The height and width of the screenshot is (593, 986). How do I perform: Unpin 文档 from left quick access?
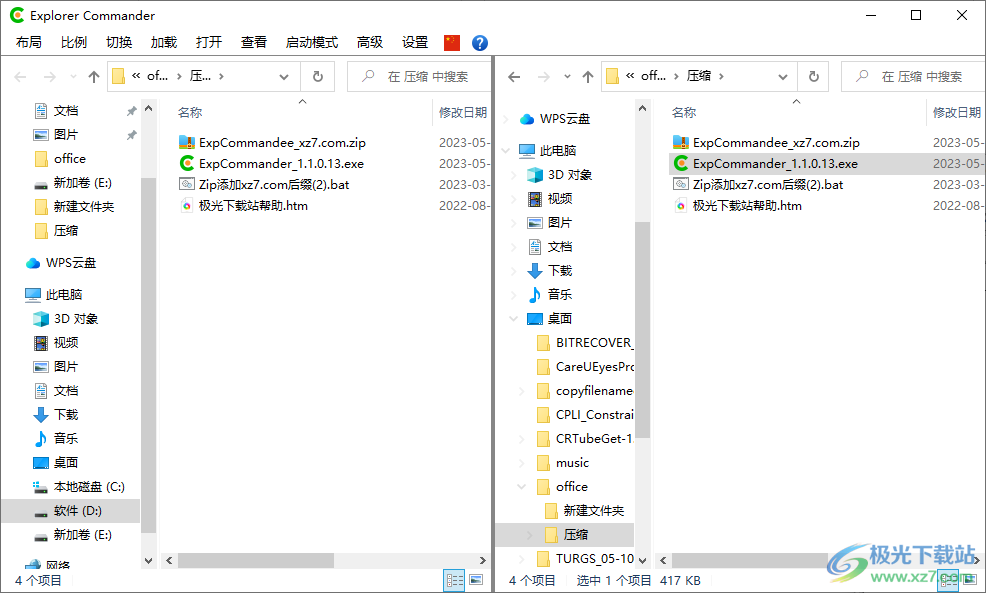(131, 111)
